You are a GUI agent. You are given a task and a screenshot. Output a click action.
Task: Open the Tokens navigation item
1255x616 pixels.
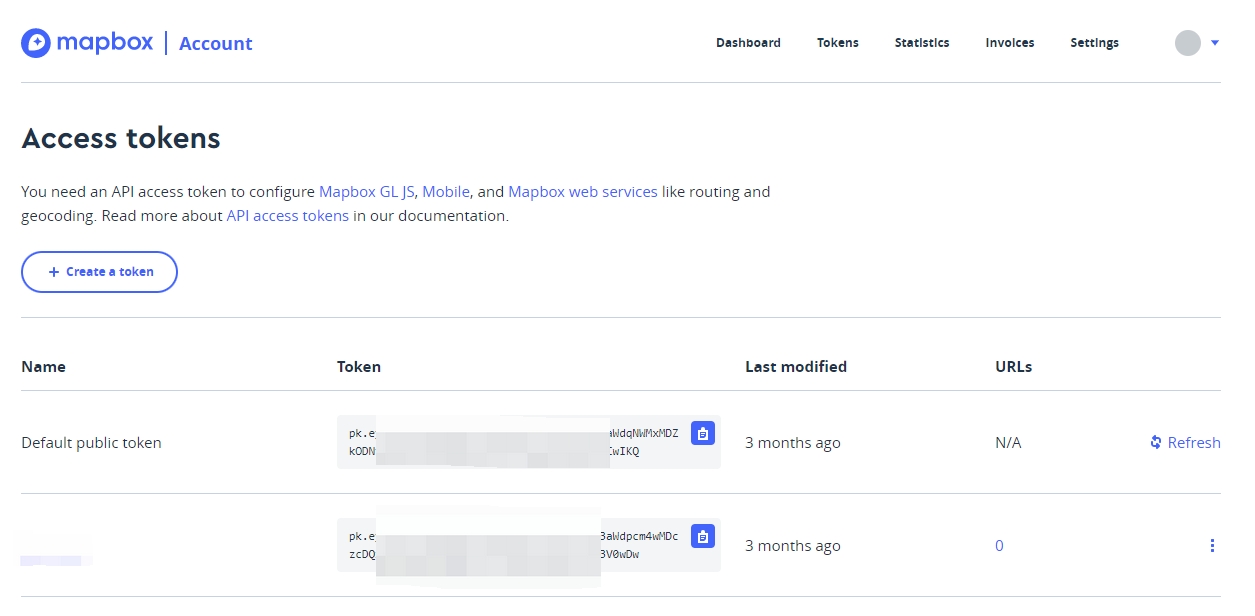click(x=838, y=43)
